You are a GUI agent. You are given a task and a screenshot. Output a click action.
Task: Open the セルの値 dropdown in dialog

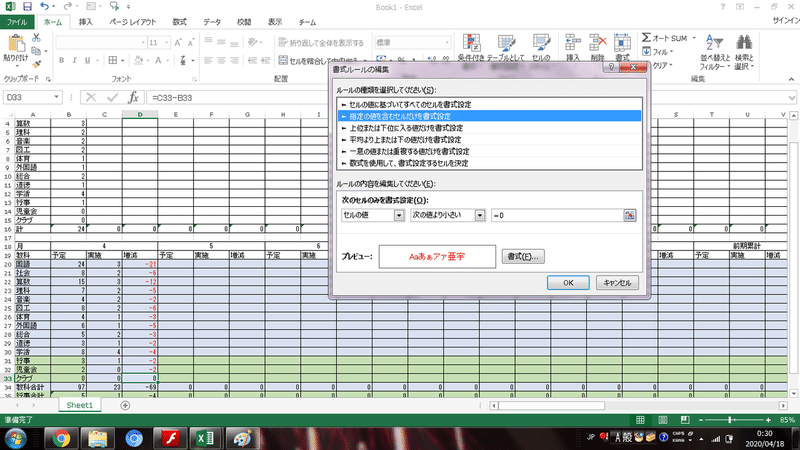(x=399, y=215)
